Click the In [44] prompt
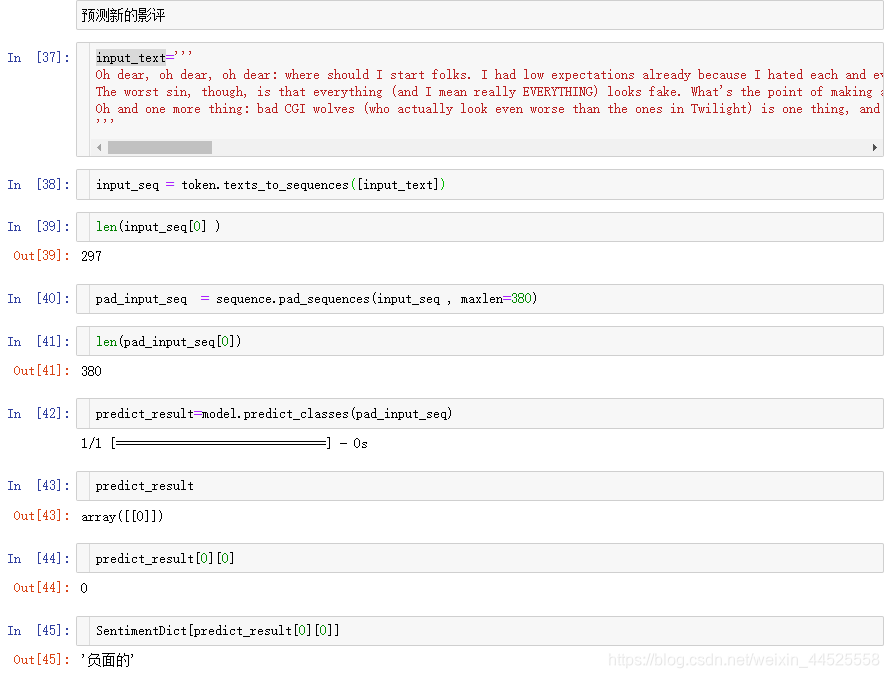The image size is (889, 678). [x=39, y=558]
